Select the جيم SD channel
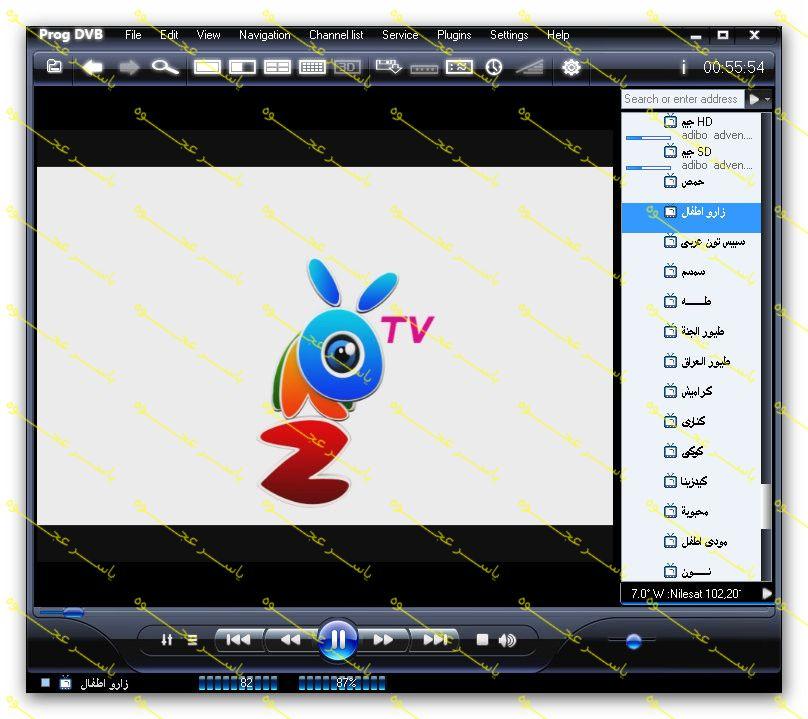 tap(691, 157)
